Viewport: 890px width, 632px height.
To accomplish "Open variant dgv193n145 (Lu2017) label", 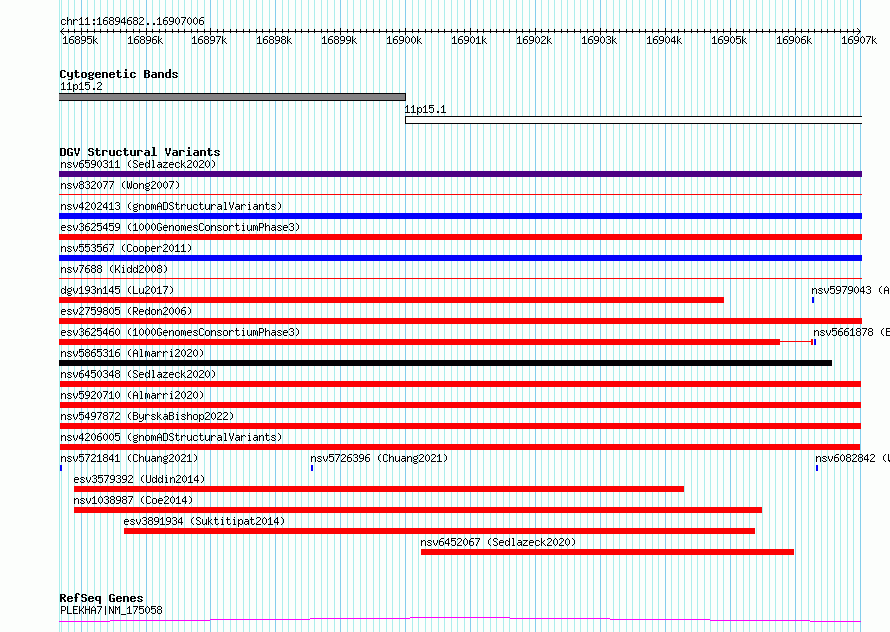I will coord(117,290).
